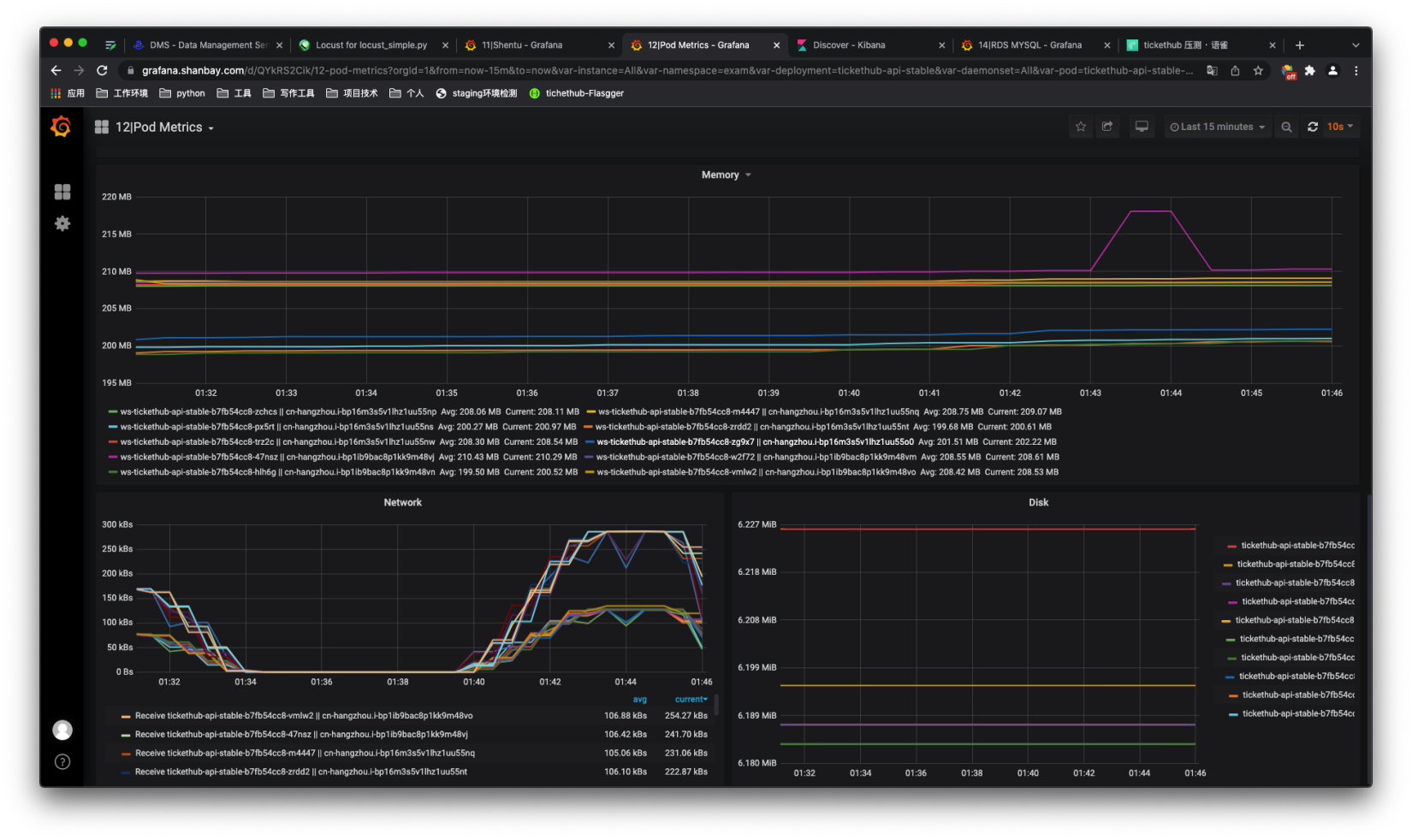The image size is (1412, 840).
Task: Open the user avatar in sidebar
Action: tap(62, 730)
